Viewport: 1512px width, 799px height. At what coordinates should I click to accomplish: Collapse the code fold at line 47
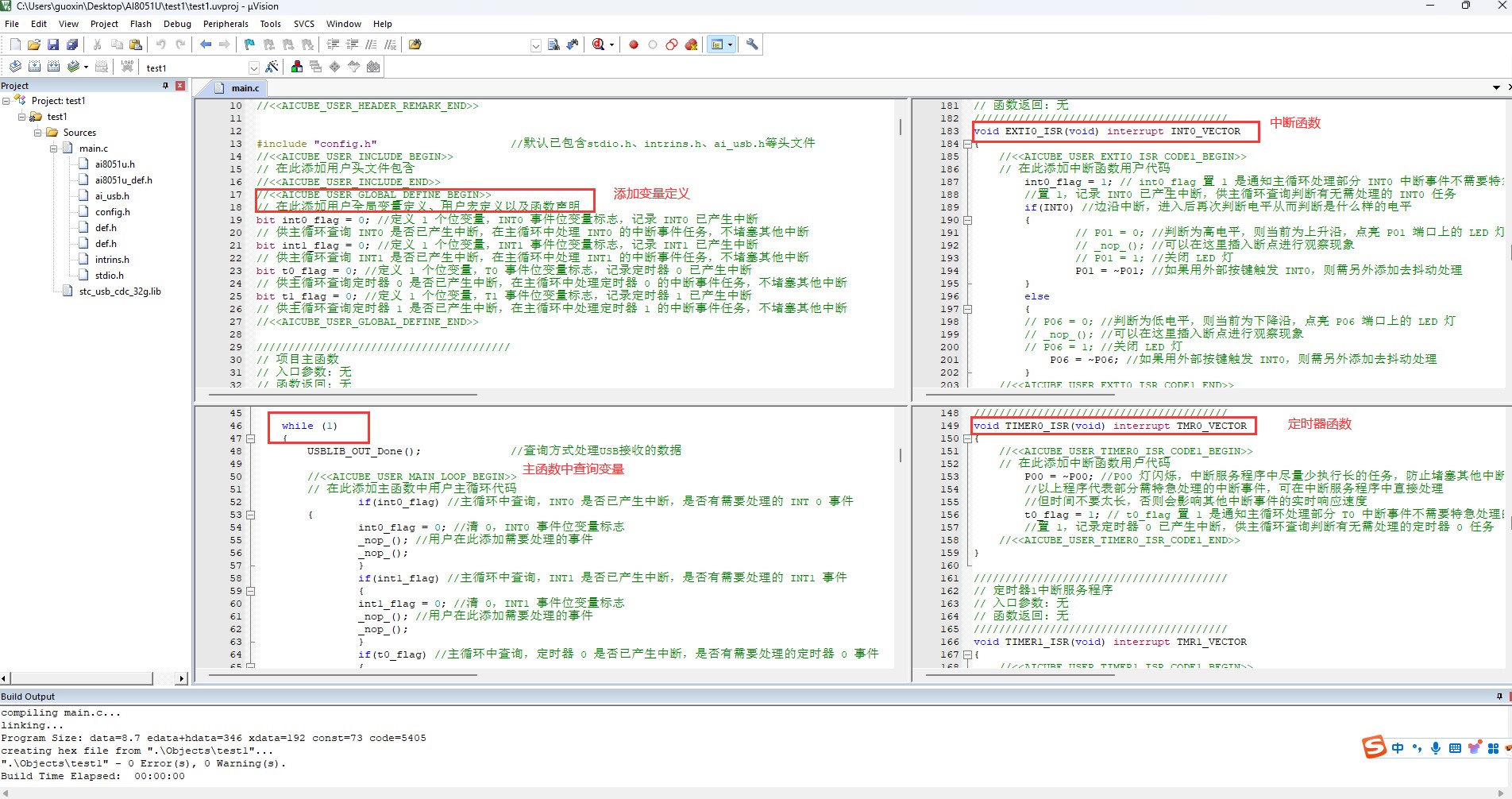(250, 438)
